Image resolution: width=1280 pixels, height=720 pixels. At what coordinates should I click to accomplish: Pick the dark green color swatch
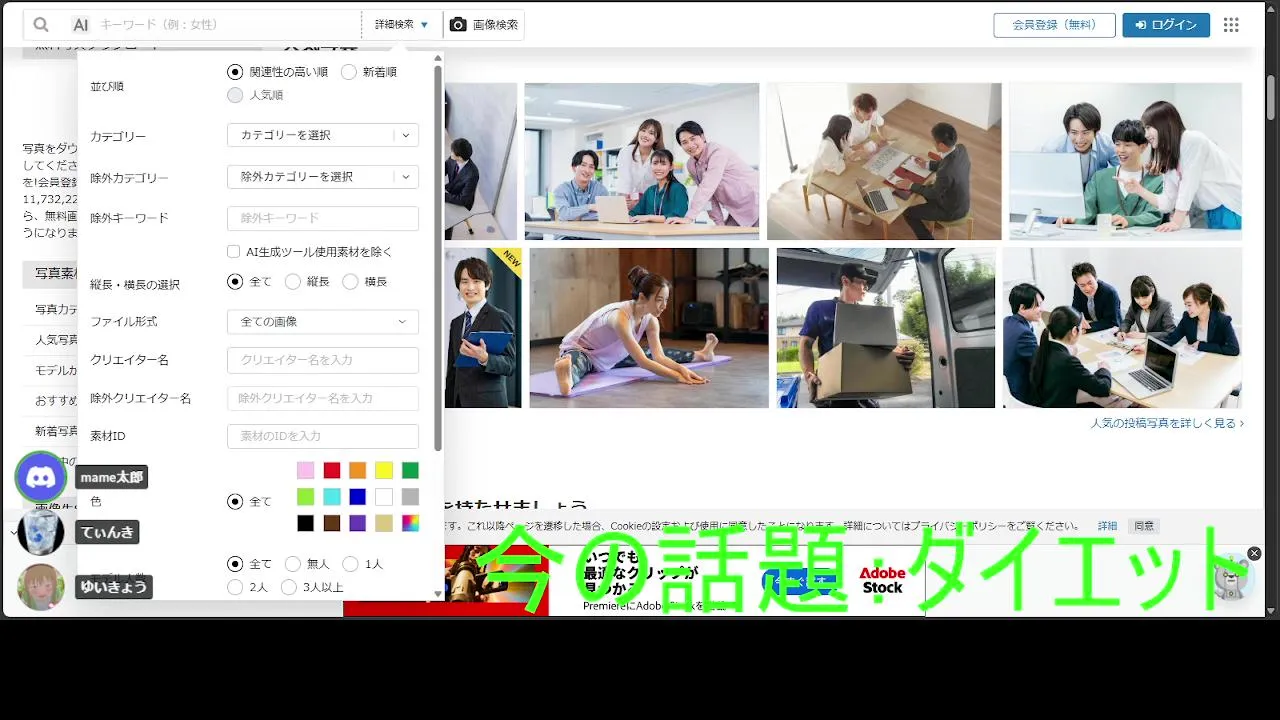(410, 470)
